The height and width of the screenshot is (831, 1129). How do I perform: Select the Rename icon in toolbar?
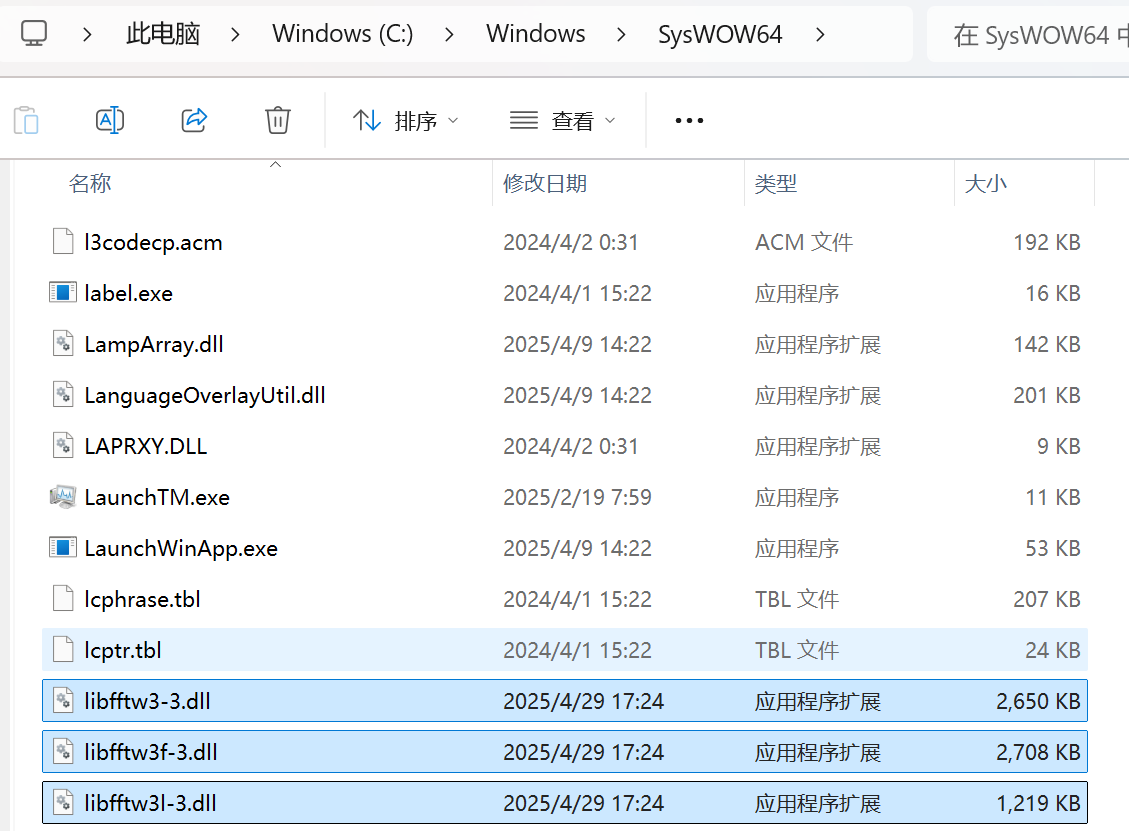tap(110, 119)
